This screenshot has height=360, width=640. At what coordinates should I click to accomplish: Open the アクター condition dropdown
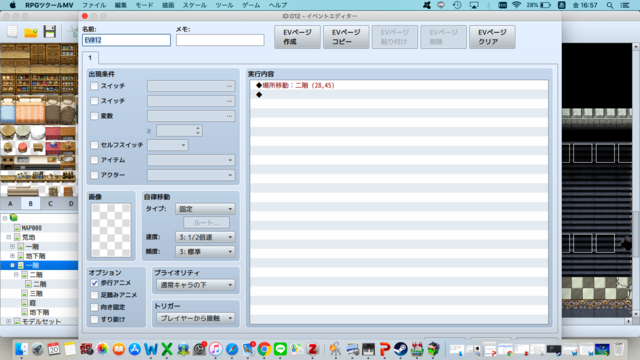tap(191, 175)
